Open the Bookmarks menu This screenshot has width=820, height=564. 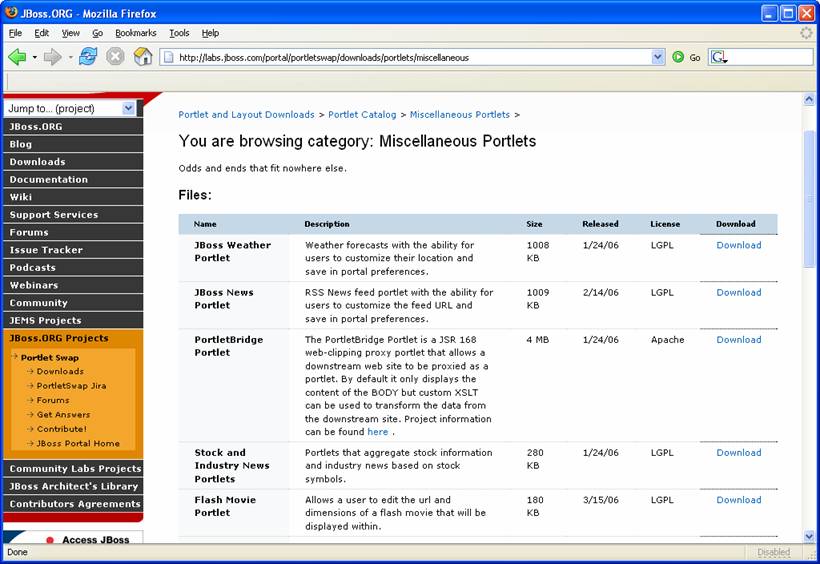click(135, 33)
